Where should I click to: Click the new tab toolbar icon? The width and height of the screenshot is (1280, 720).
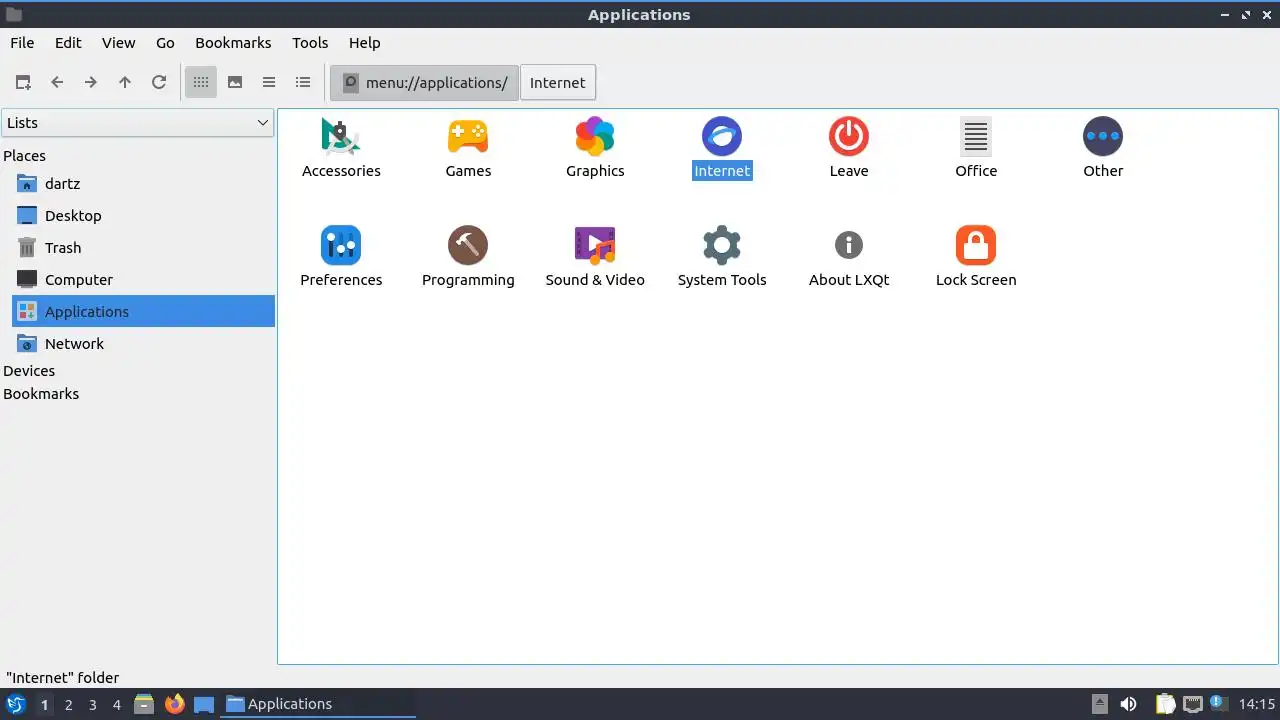tap(23, 82)
